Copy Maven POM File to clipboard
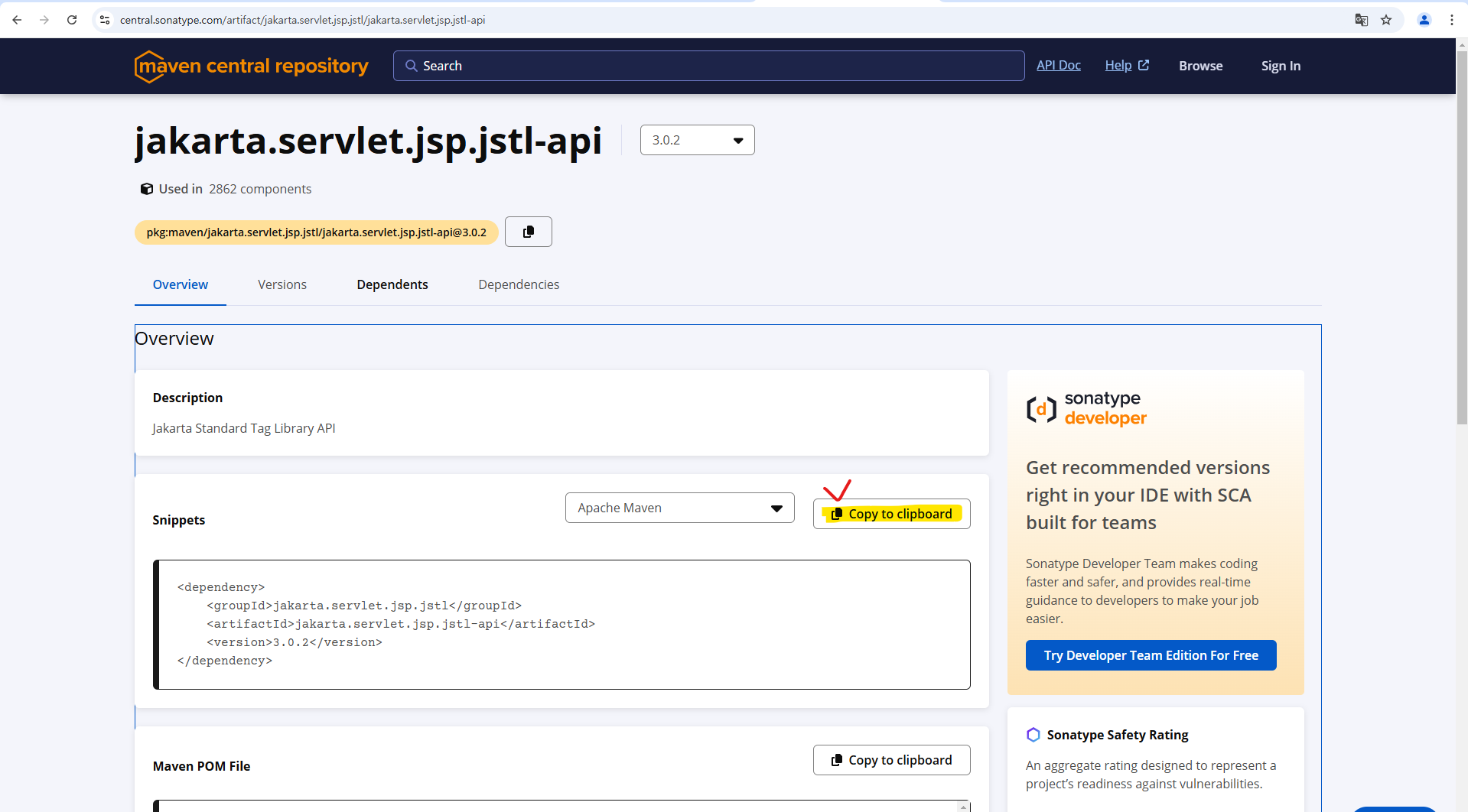 click(x=892, y=760)
